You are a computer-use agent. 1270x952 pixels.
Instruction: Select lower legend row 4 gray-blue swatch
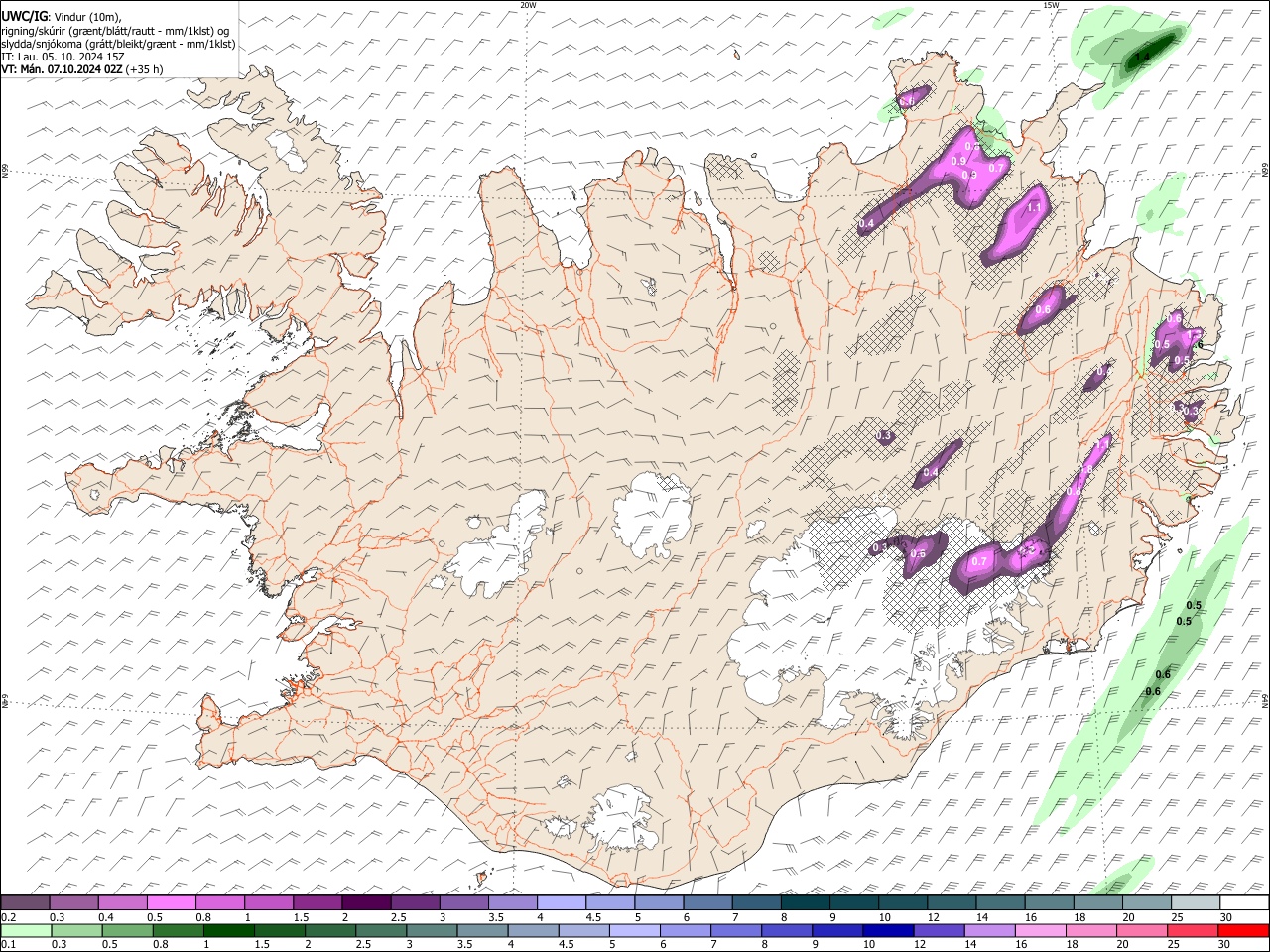click(x=534, y=930)
